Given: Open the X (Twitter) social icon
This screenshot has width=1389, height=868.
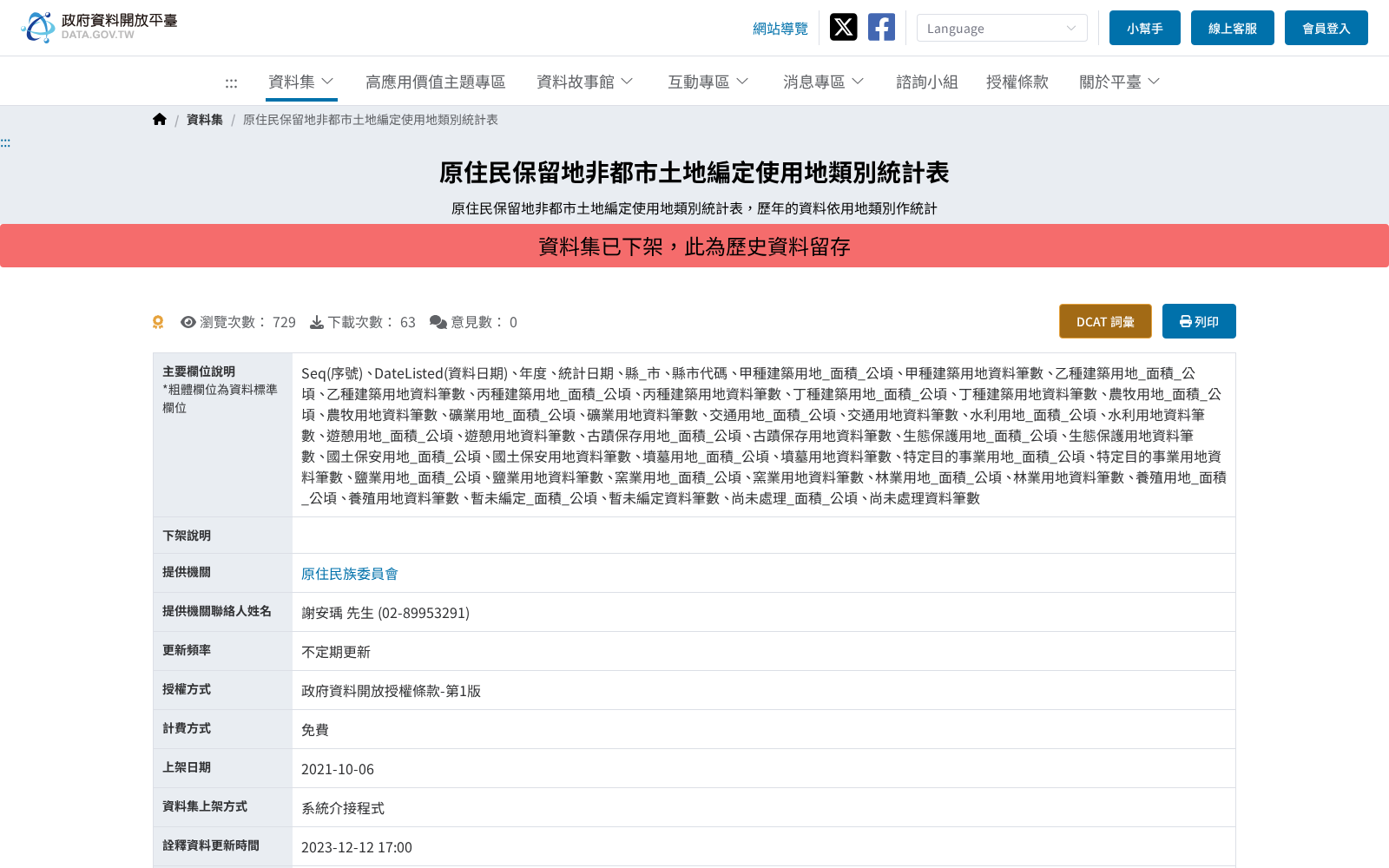Looking at the screenshot, I should [x=843, y=27].
